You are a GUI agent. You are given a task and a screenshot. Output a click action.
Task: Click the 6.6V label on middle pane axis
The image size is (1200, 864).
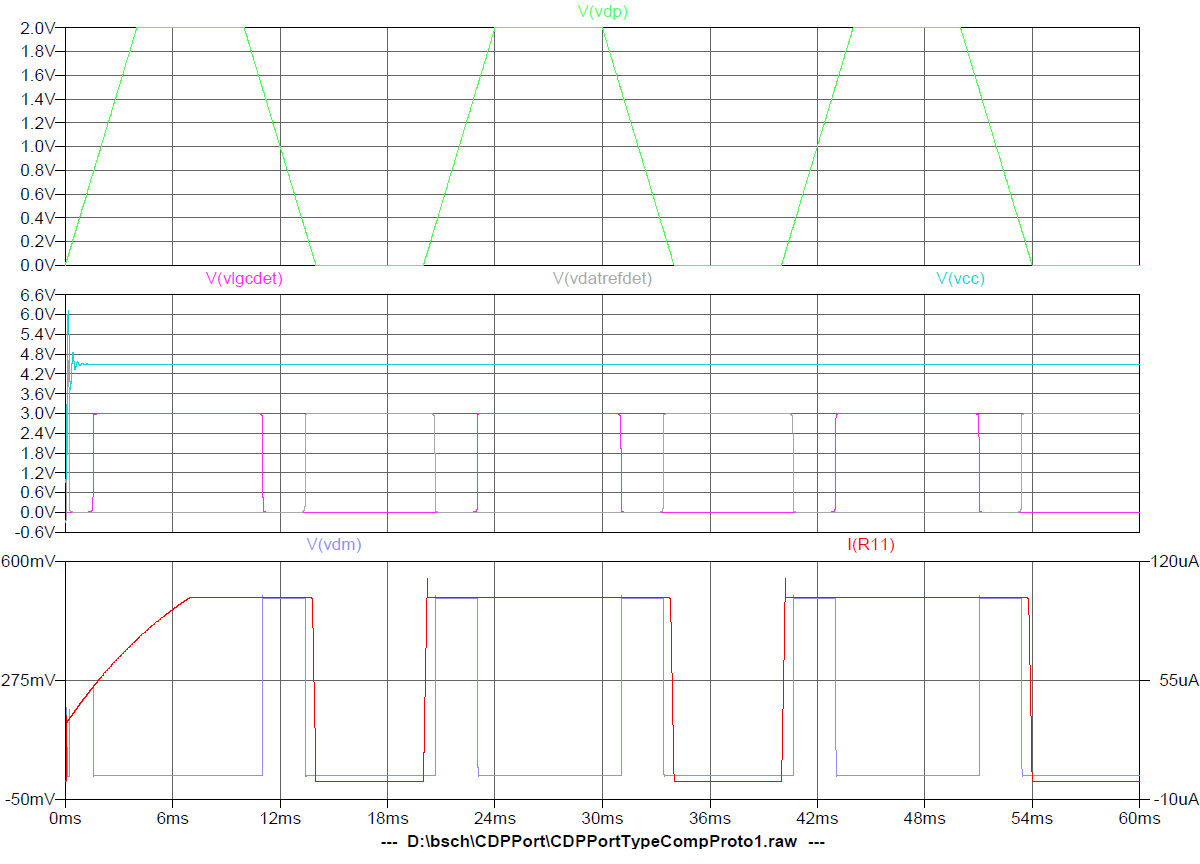[x=37, y=296]
